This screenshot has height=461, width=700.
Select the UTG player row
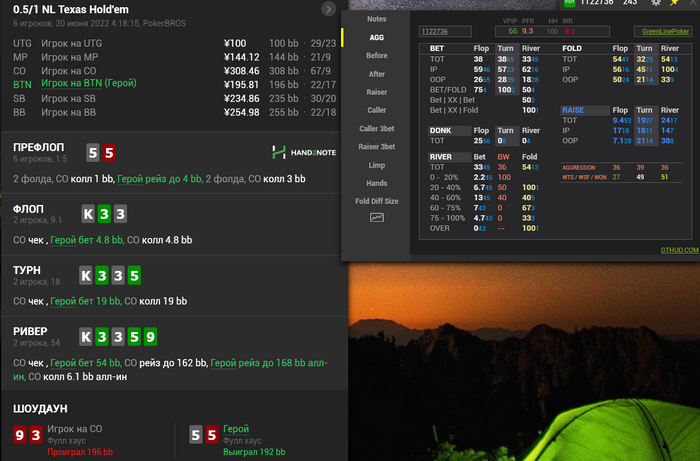coord(174,43)
